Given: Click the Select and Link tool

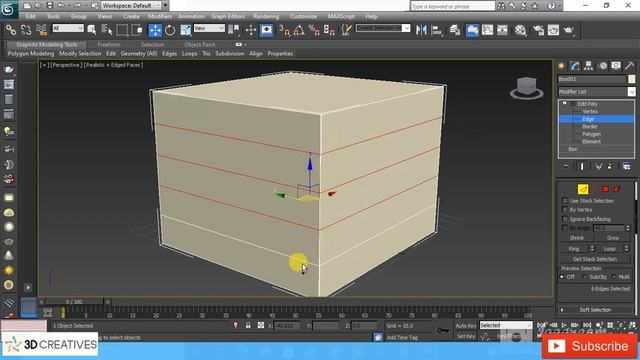Looking at the screenshot, I should pyautogui.click(x=11, y=30).
